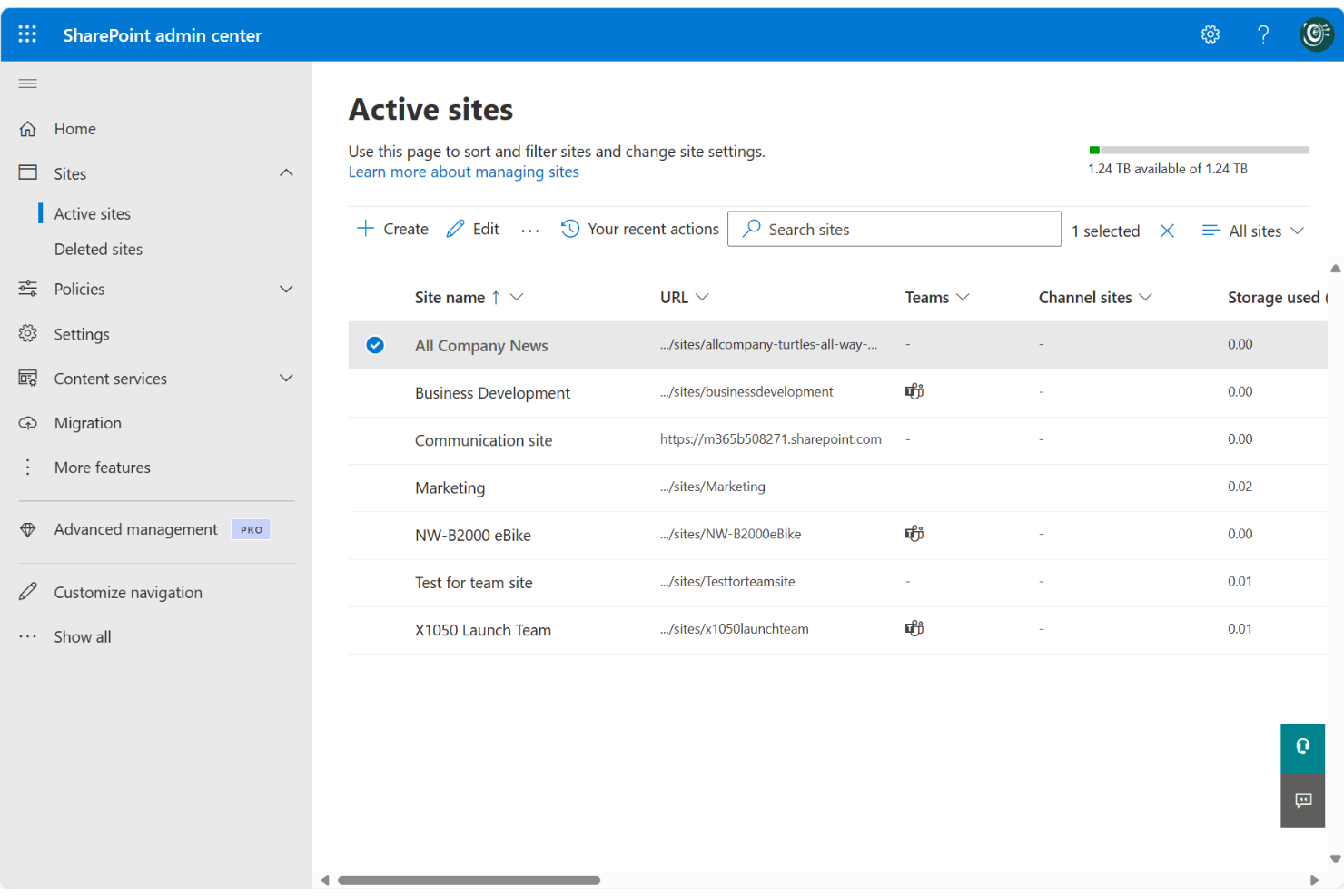
Task: Click the Teams icon for X1050 Launch Team
Action: click(x=914, y=627)
